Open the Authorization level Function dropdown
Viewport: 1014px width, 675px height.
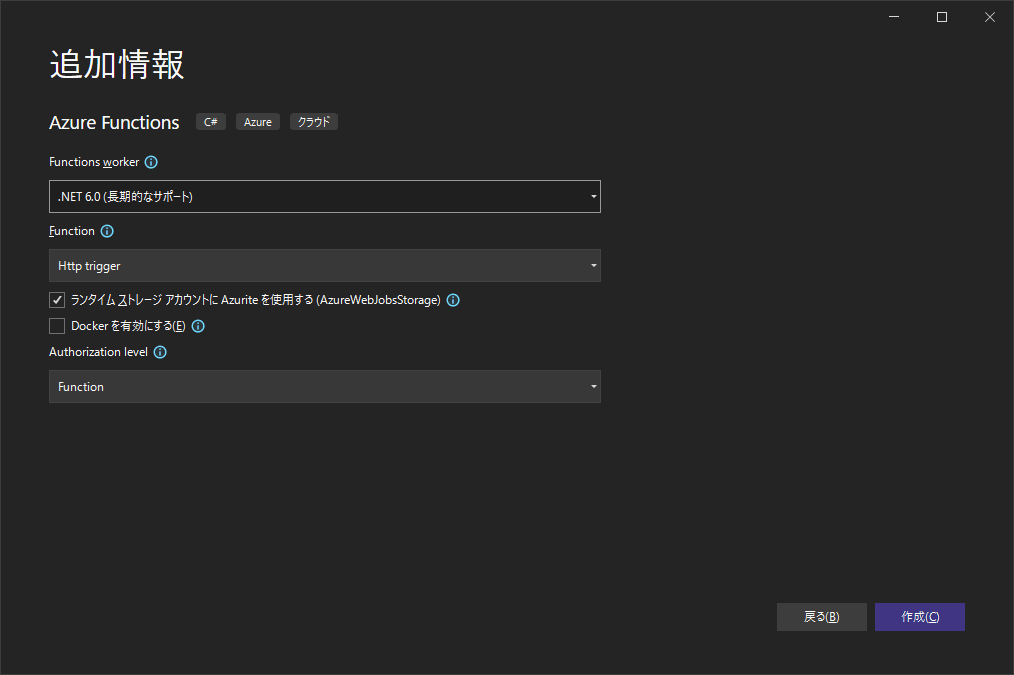pyautogui.click(x=325, y=387)
